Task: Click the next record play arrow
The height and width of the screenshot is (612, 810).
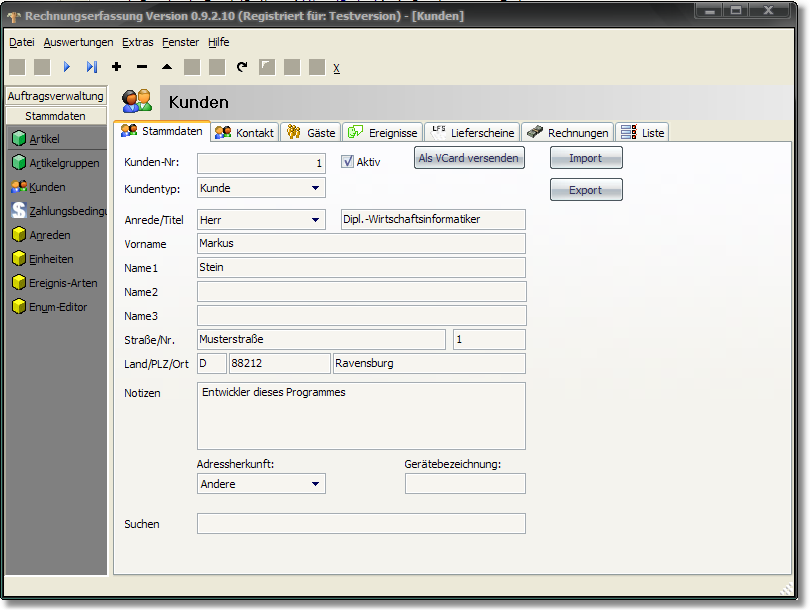Action: point(67,67)
